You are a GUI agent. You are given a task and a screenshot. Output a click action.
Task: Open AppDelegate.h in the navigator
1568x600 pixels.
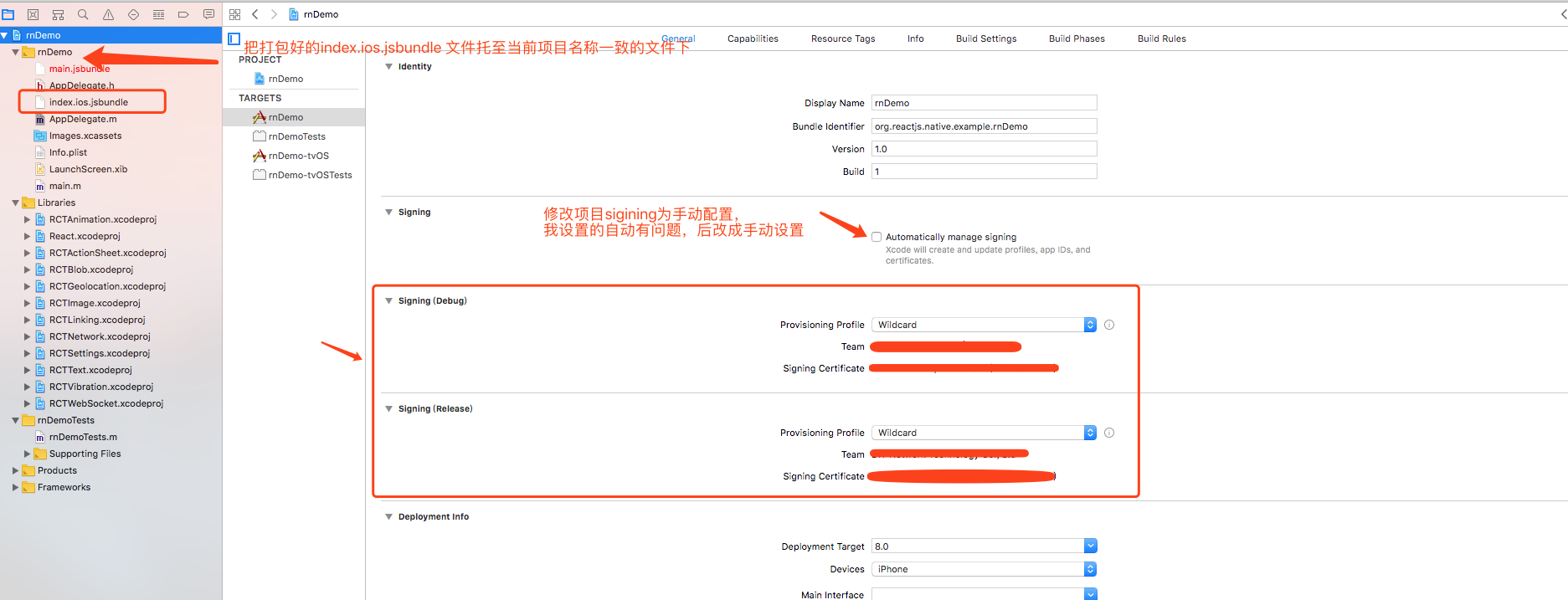pos(81,85)
